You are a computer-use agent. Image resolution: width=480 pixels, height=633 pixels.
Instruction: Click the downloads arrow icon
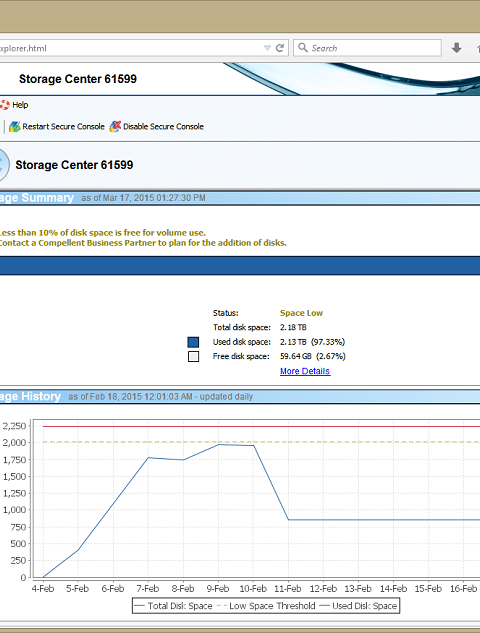coord(457,48)
